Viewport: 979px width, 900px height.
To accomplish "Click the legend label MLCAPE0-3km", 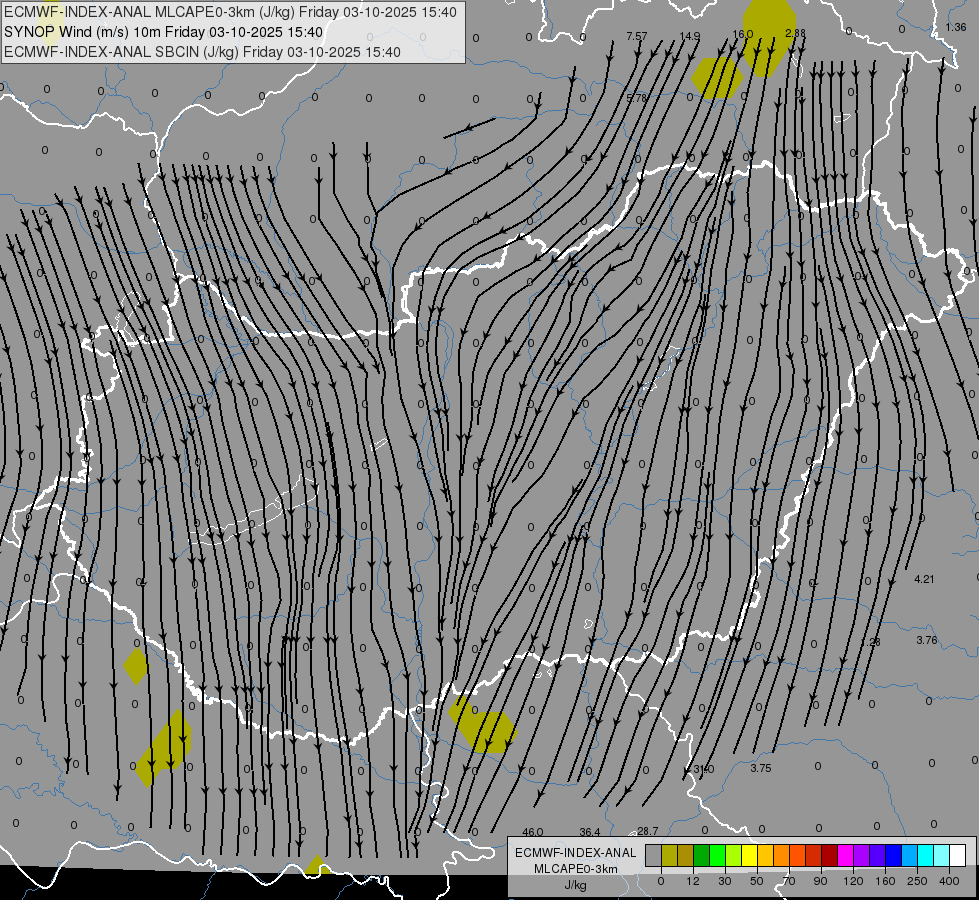I will tap(575, 868).
